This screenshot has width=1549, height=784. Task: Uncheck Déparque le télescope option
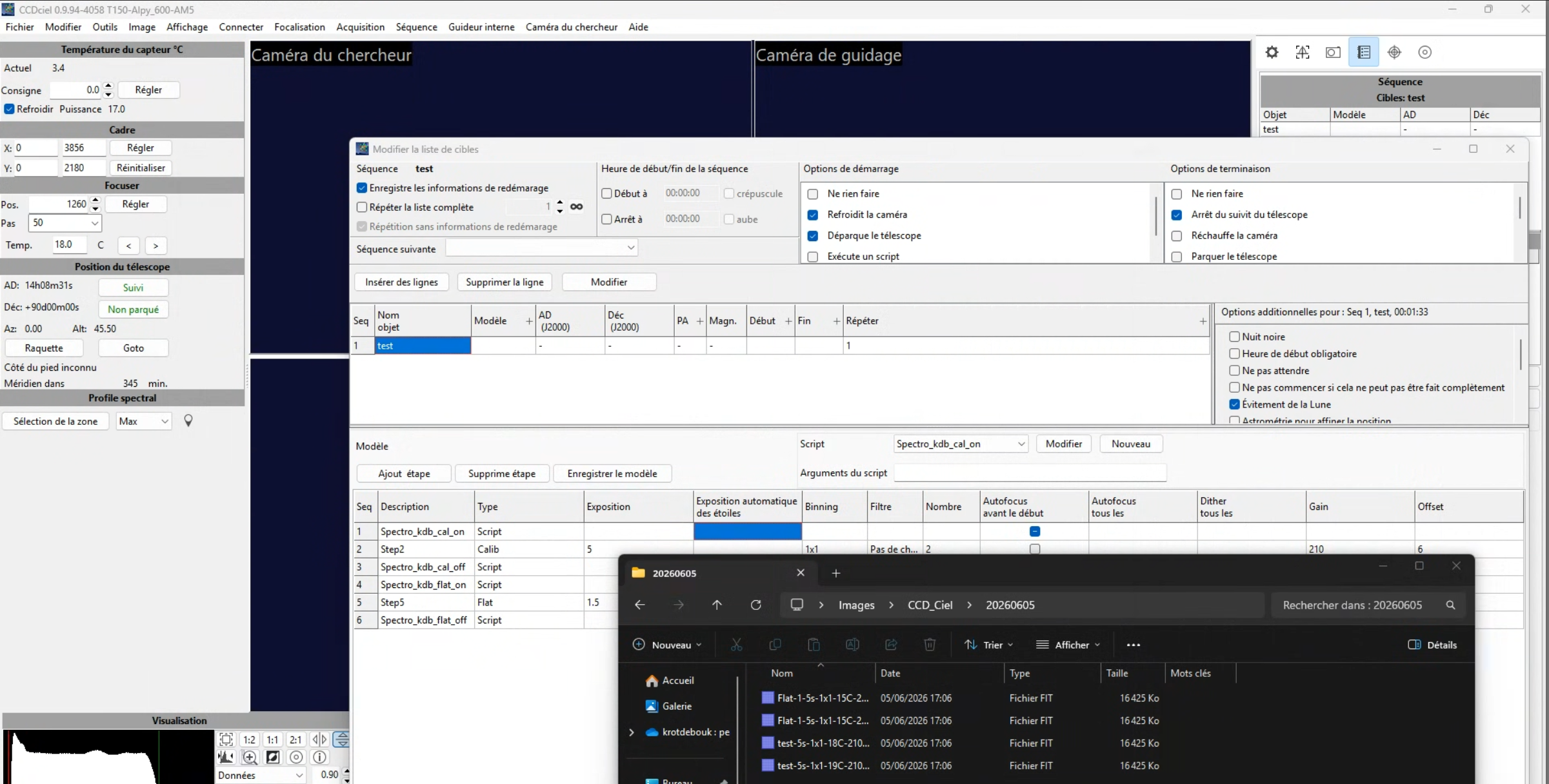pyautogui.click(x=813, y=236)
